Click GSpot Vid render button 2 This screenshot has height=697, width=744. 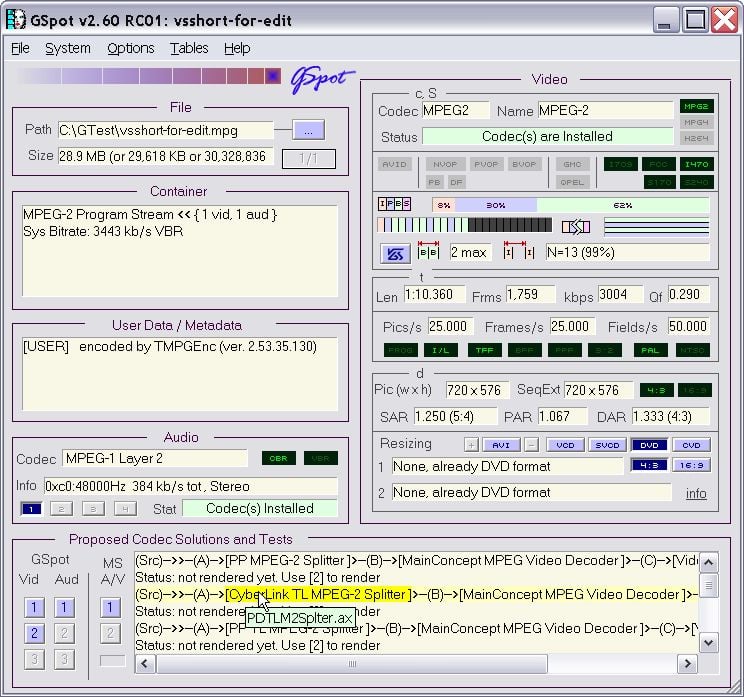34,633
